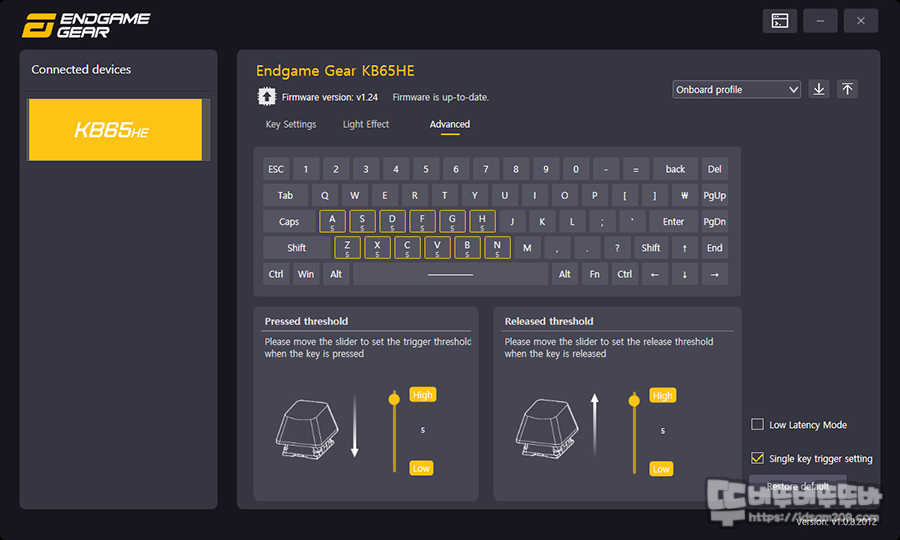The image size is (900, 540).
Task: Uncheck Single key trigger setting
Action: [757, 458]
